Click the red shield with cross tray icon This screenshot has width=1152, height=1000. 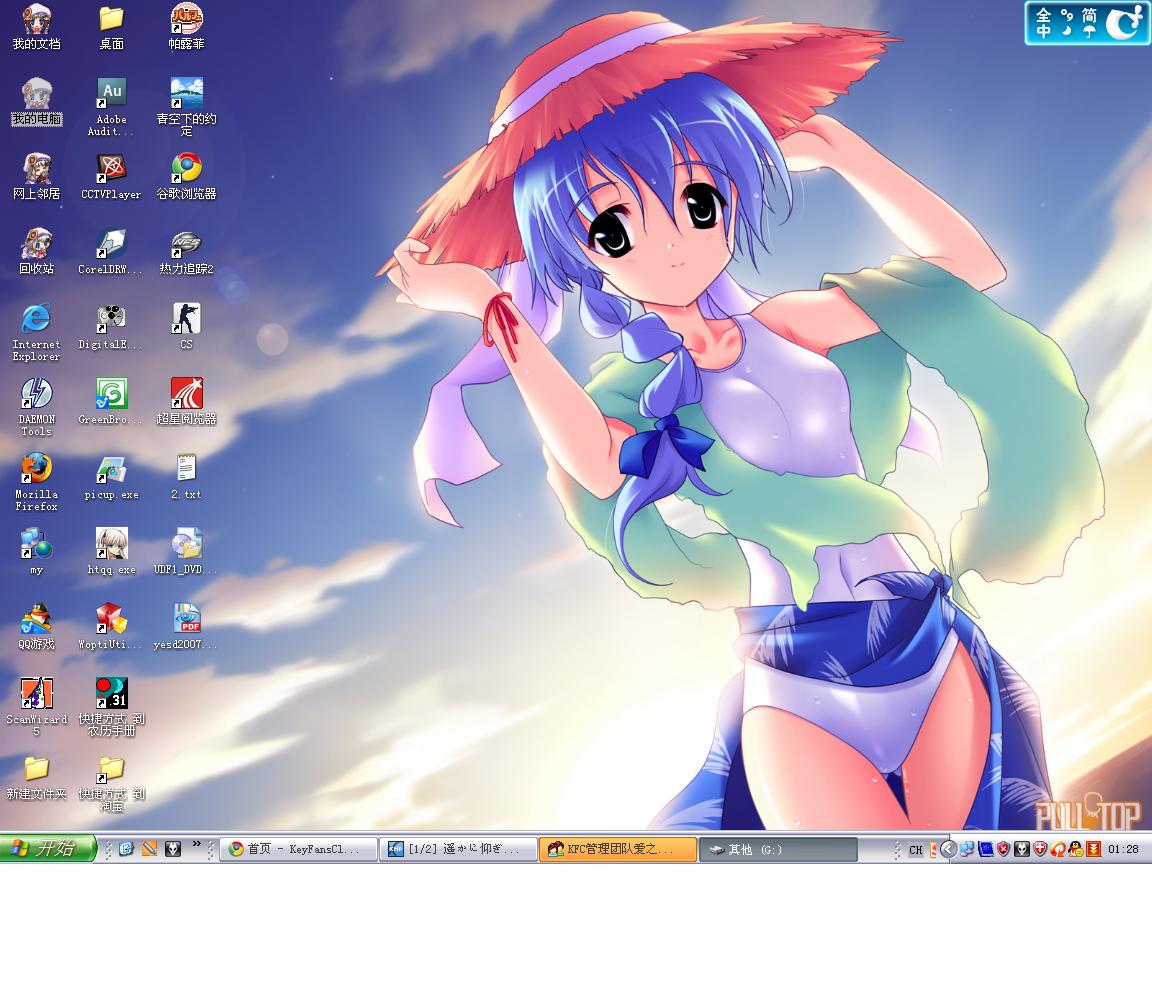click(1040, 849)
